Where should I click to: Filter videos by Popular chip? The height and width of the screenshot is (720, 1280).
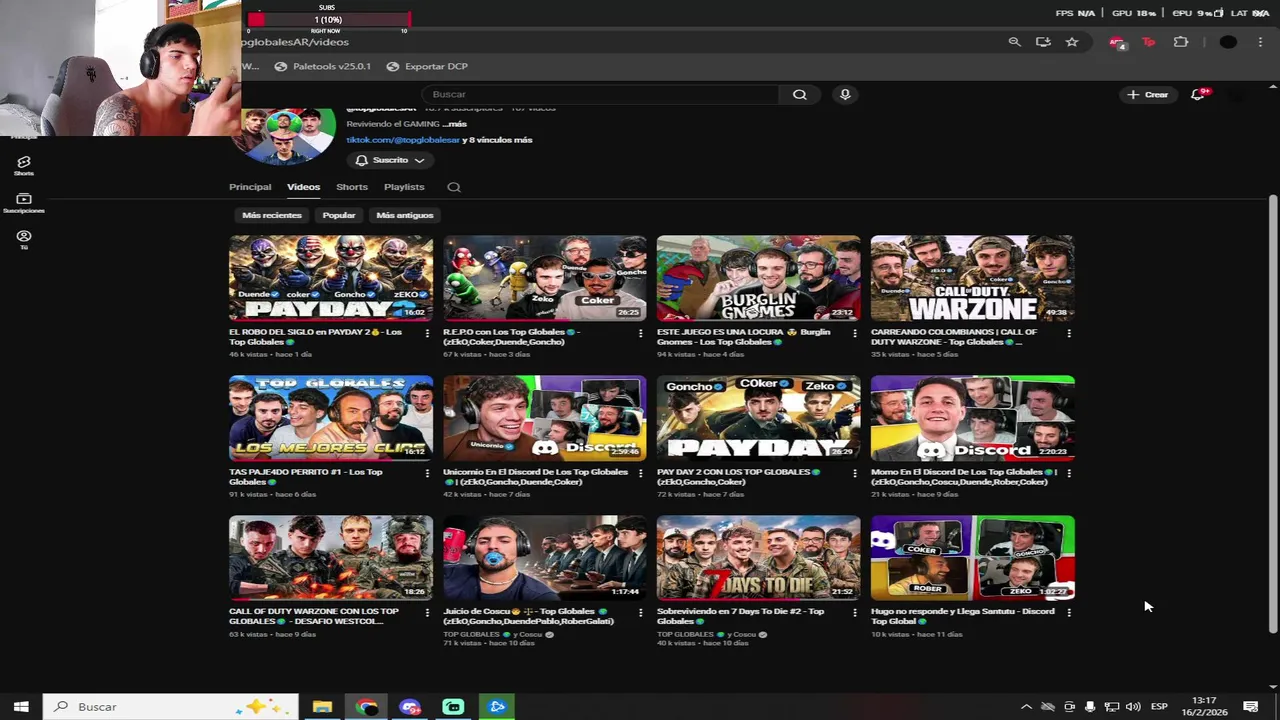click(339, 215)
